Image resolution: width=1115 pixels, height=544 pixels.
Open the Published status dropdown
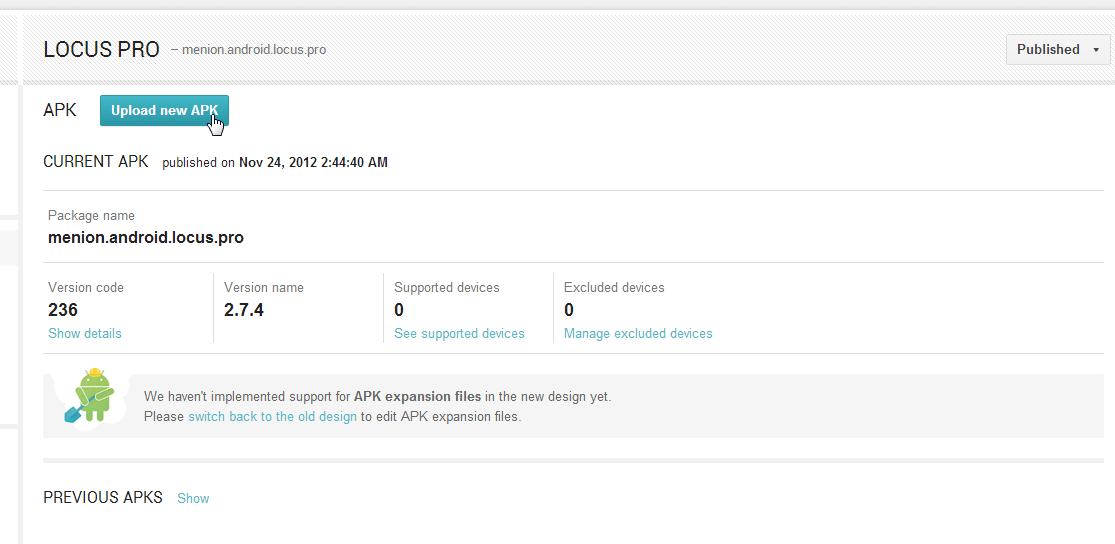(1058, 49)
